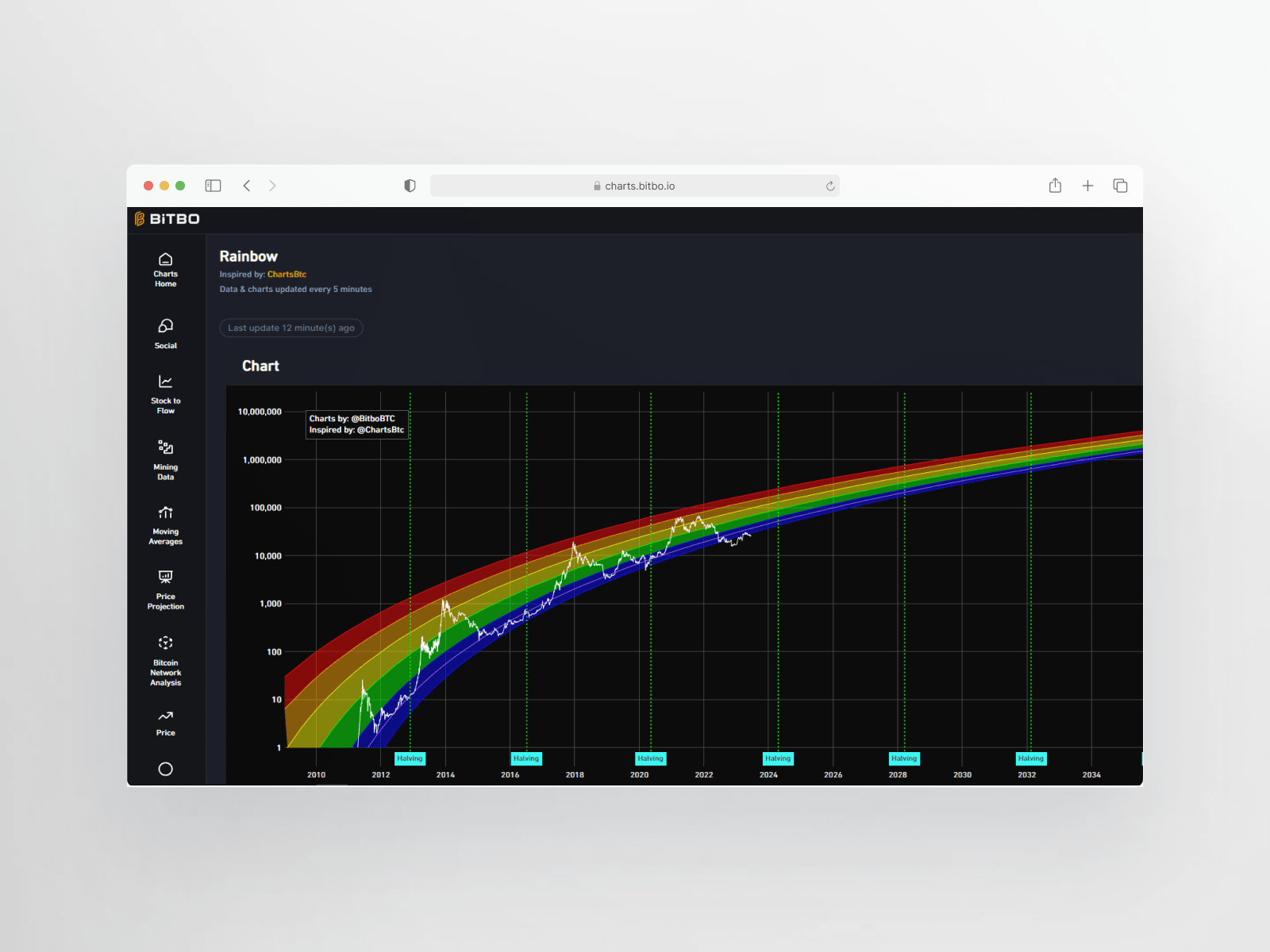Click the charts.bitbo.io address bar
The width and height of the screenshot is (1270, 952).
[634, 186]
